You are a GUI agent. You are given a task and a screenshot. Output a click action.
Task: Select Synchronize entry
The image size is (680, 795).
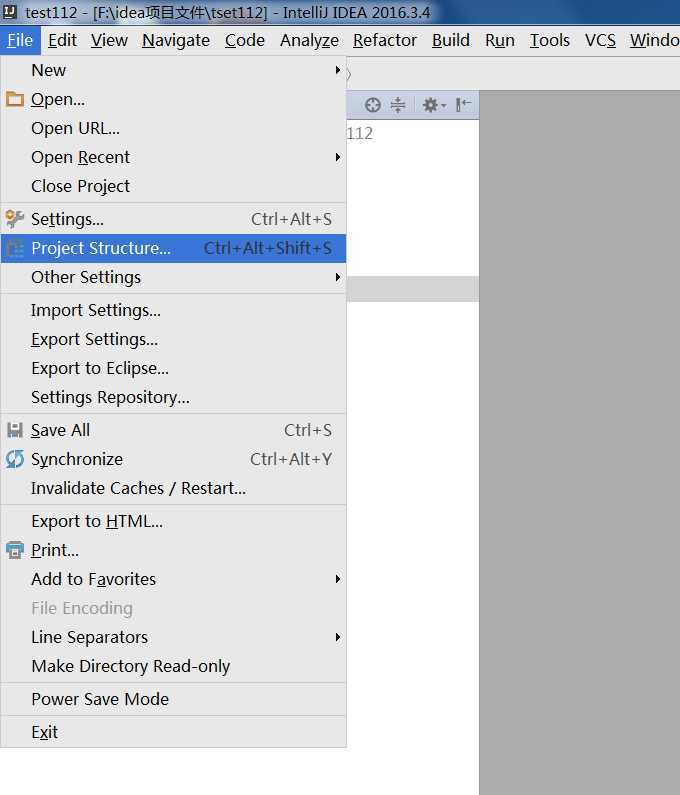tap(173, 459)
